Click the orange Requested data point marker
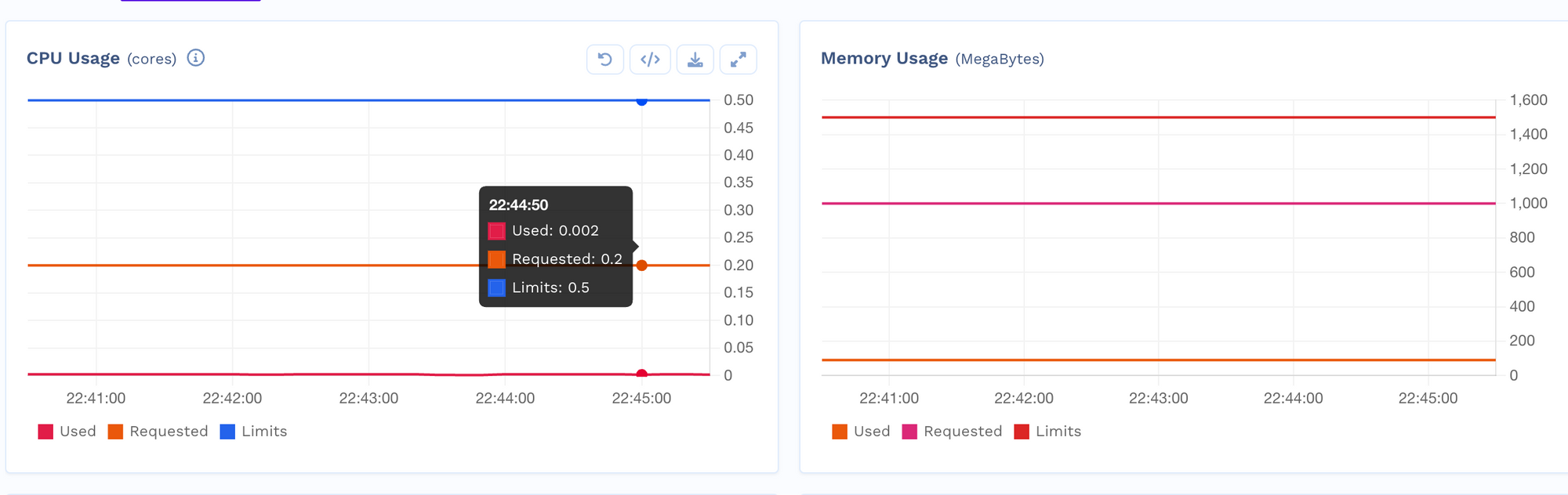 (642, 266)
